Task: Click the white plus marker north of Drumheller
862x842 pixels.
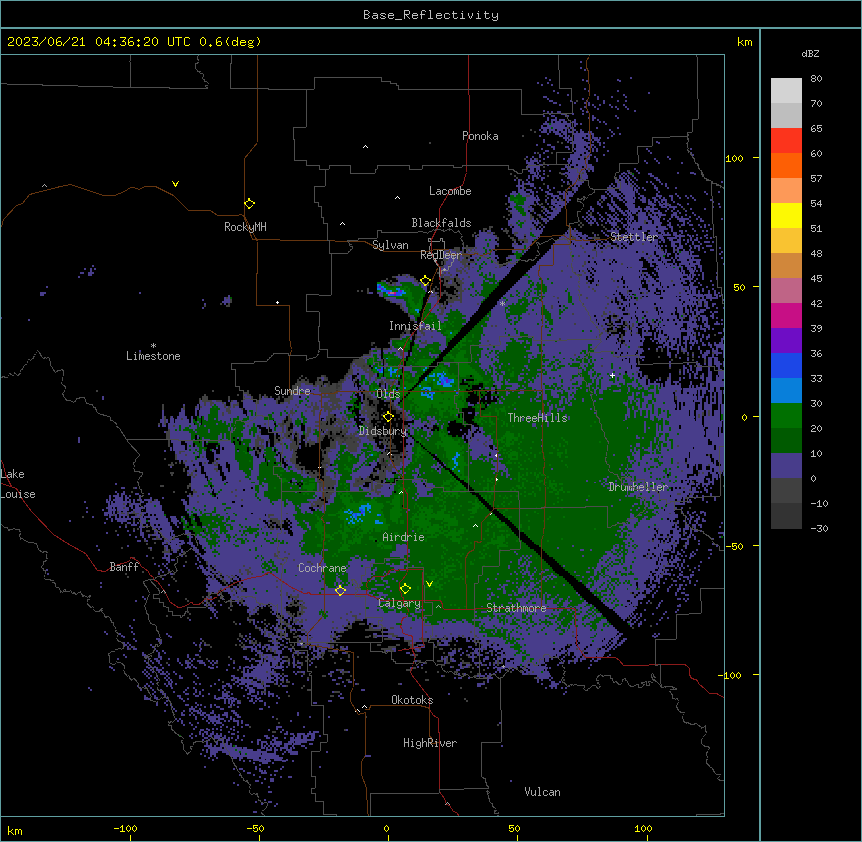Action: point(612,375)
